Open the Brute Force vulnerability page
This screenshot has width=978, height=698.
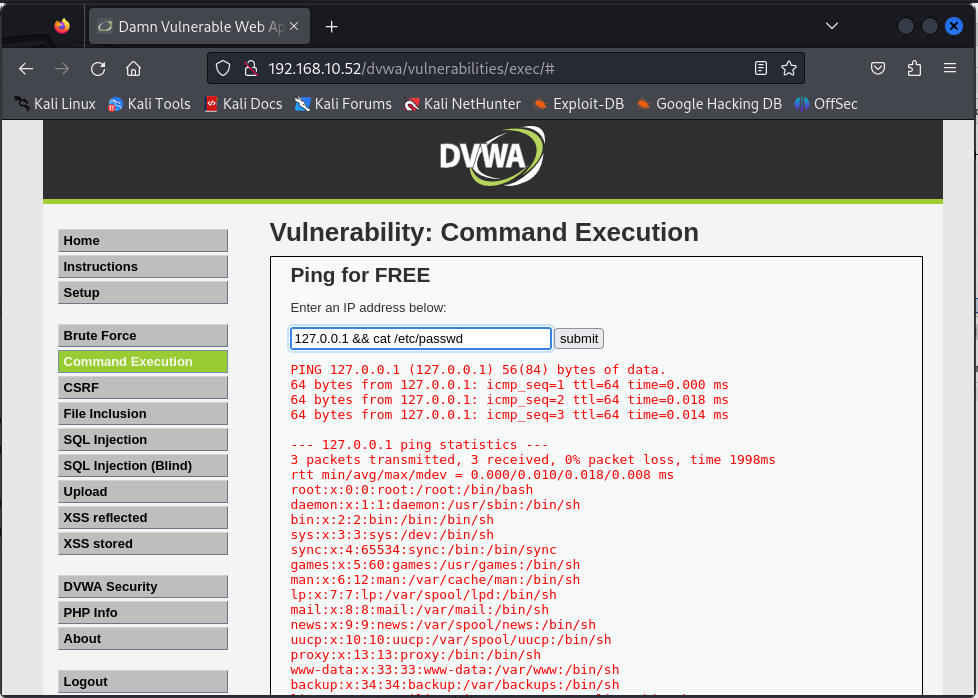(143, 336)
